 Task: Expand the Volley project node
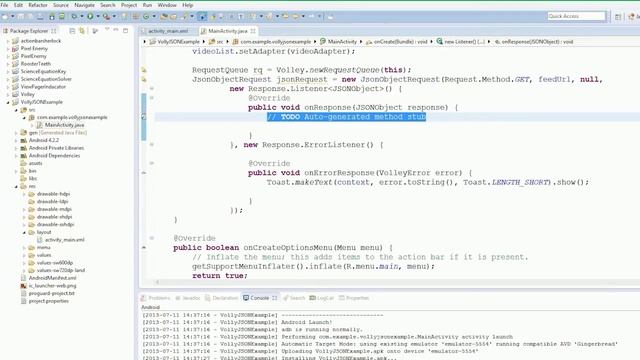tap(8, 94)
